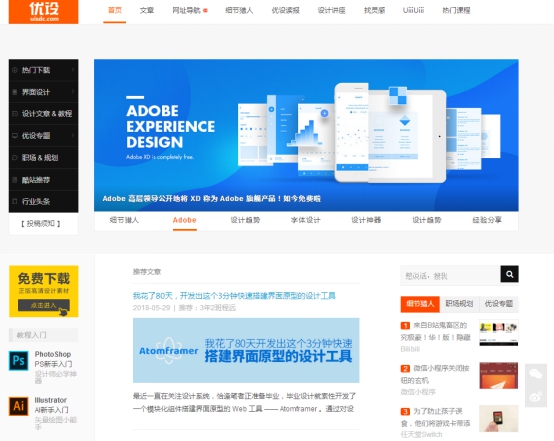Select the 设计神器 banner tab

tap(366, 220)
